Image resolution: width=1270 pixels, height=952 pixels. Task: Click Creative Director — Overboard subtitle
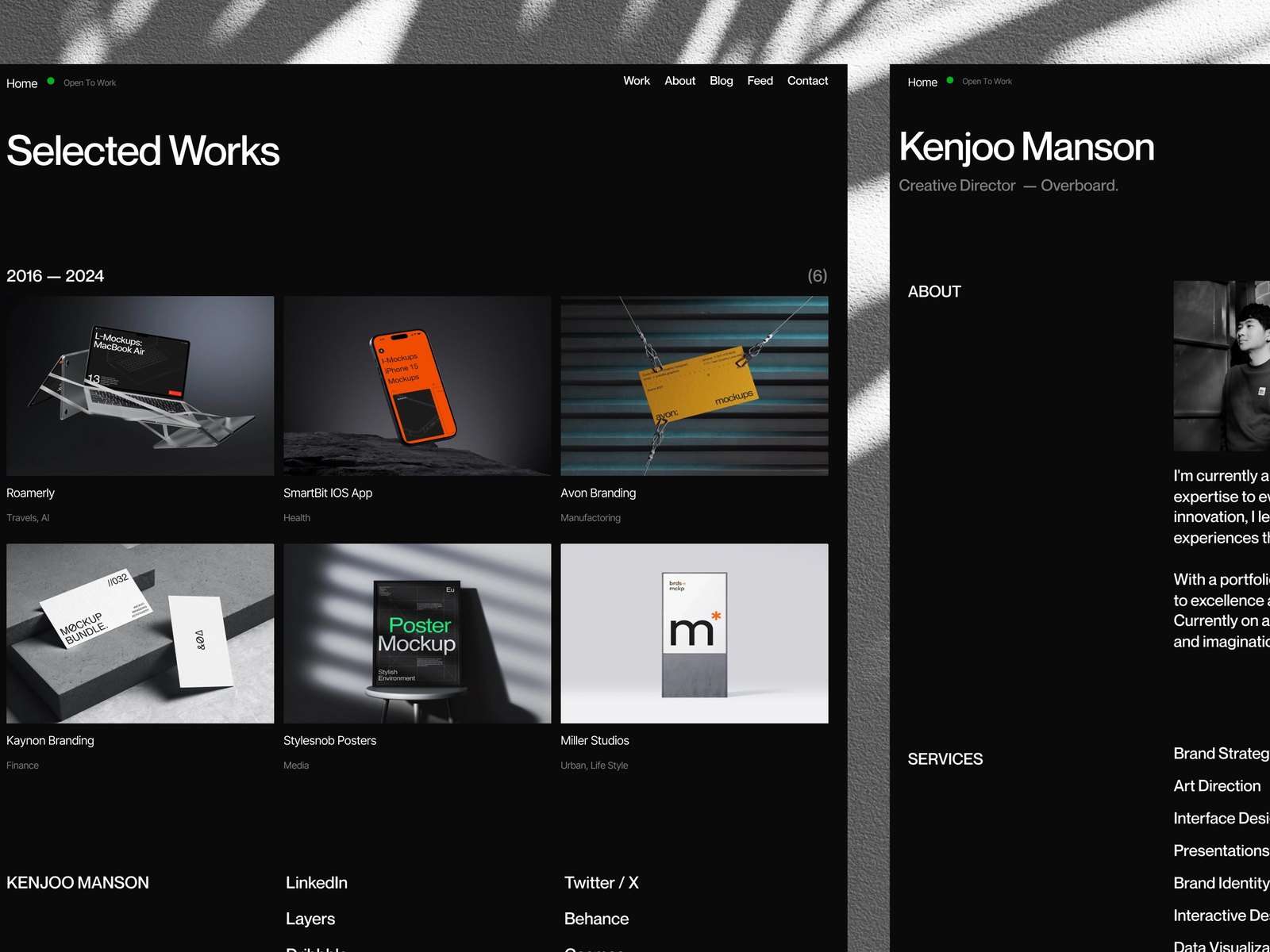(1008, 186)
